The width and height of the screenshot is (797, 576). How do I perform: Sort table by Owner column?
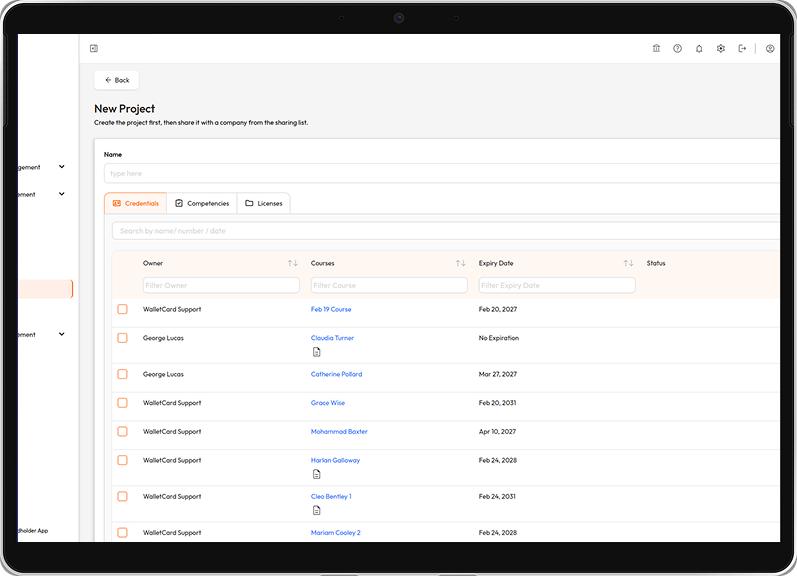click(x=293, y=263)
